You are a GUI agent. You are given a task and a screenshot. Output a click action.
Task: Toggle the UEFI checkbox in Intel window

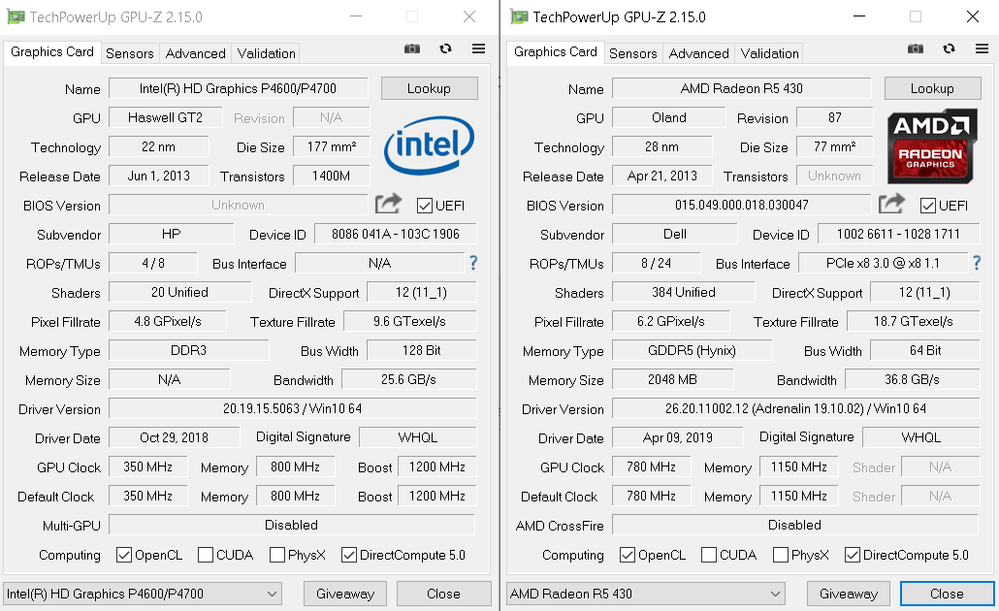point(424,206)
